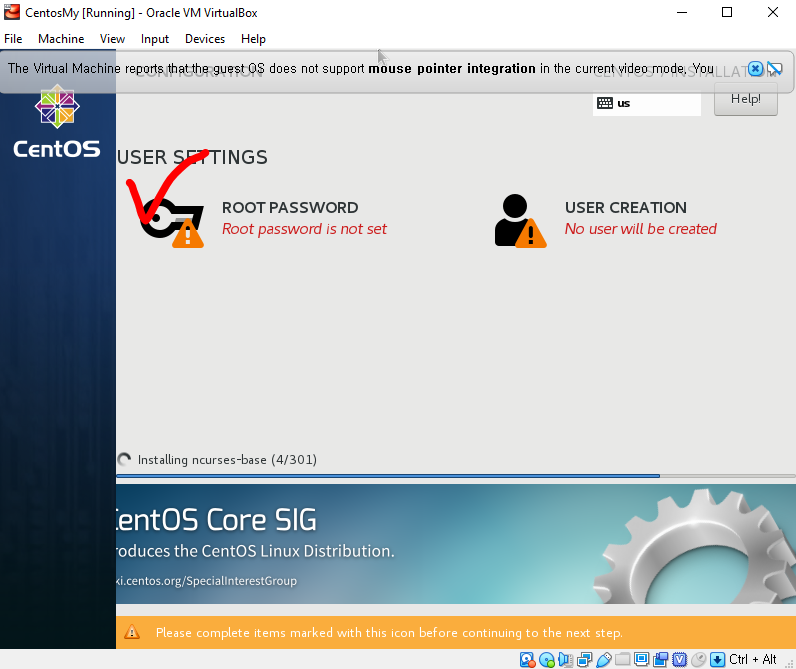Click the USER SETTINGS heading
Viewport: 796px width, 669px height.
click(192, 157)
